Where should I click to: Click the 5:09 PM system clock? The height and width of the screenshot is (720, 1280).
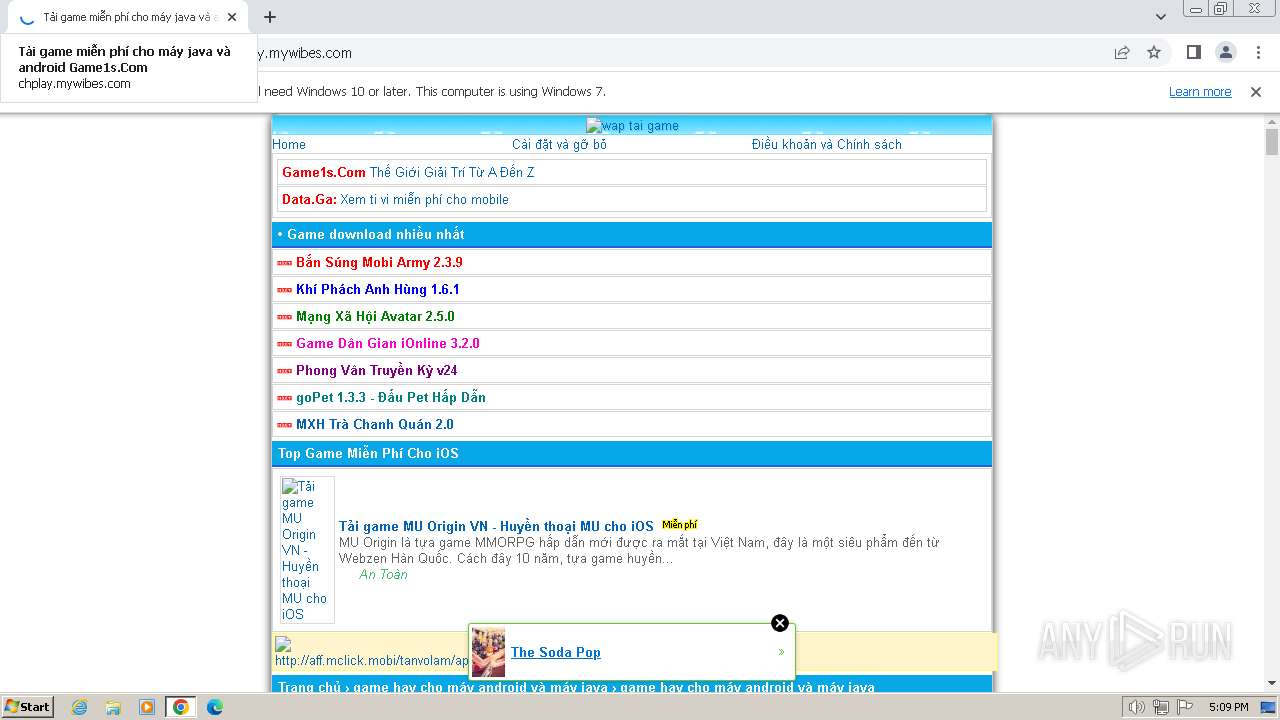click(x=1229, y=707)
